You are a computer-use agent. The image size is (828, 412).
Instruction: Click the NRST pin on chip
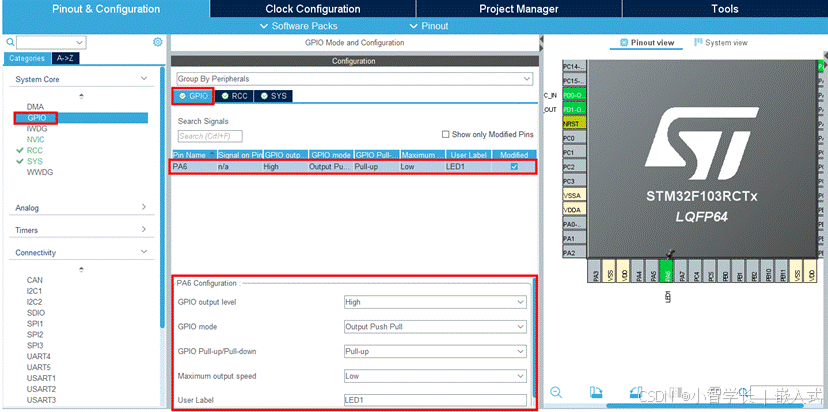(x=575, y=124)
